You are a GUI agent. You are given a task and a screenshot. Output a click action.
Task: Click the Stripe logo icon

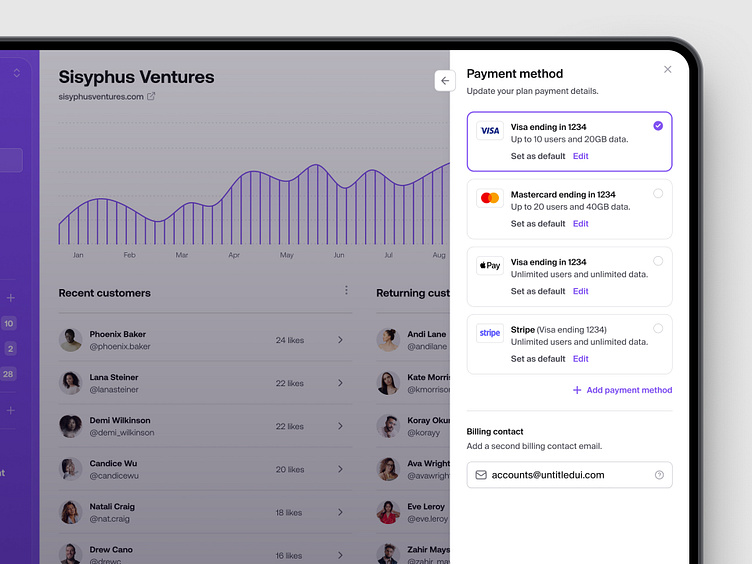coord(489,333)
